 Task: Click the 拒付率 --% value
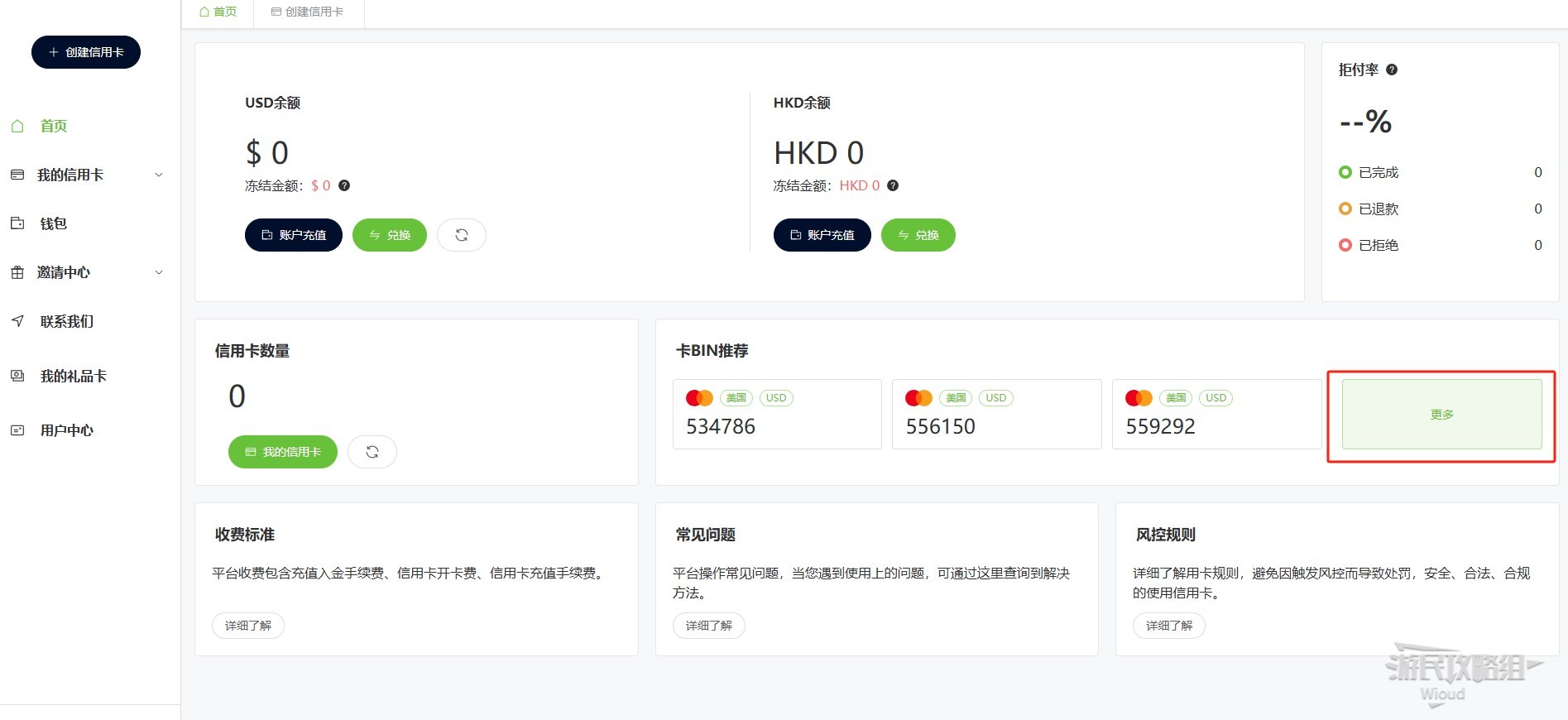coord(1365,122)
